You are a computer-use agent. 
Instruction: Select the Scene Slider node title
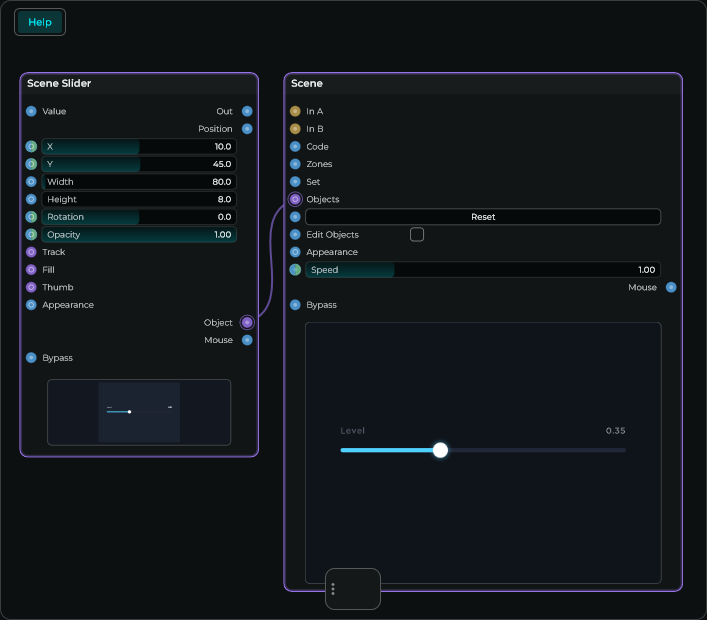[x=59, y=83]
